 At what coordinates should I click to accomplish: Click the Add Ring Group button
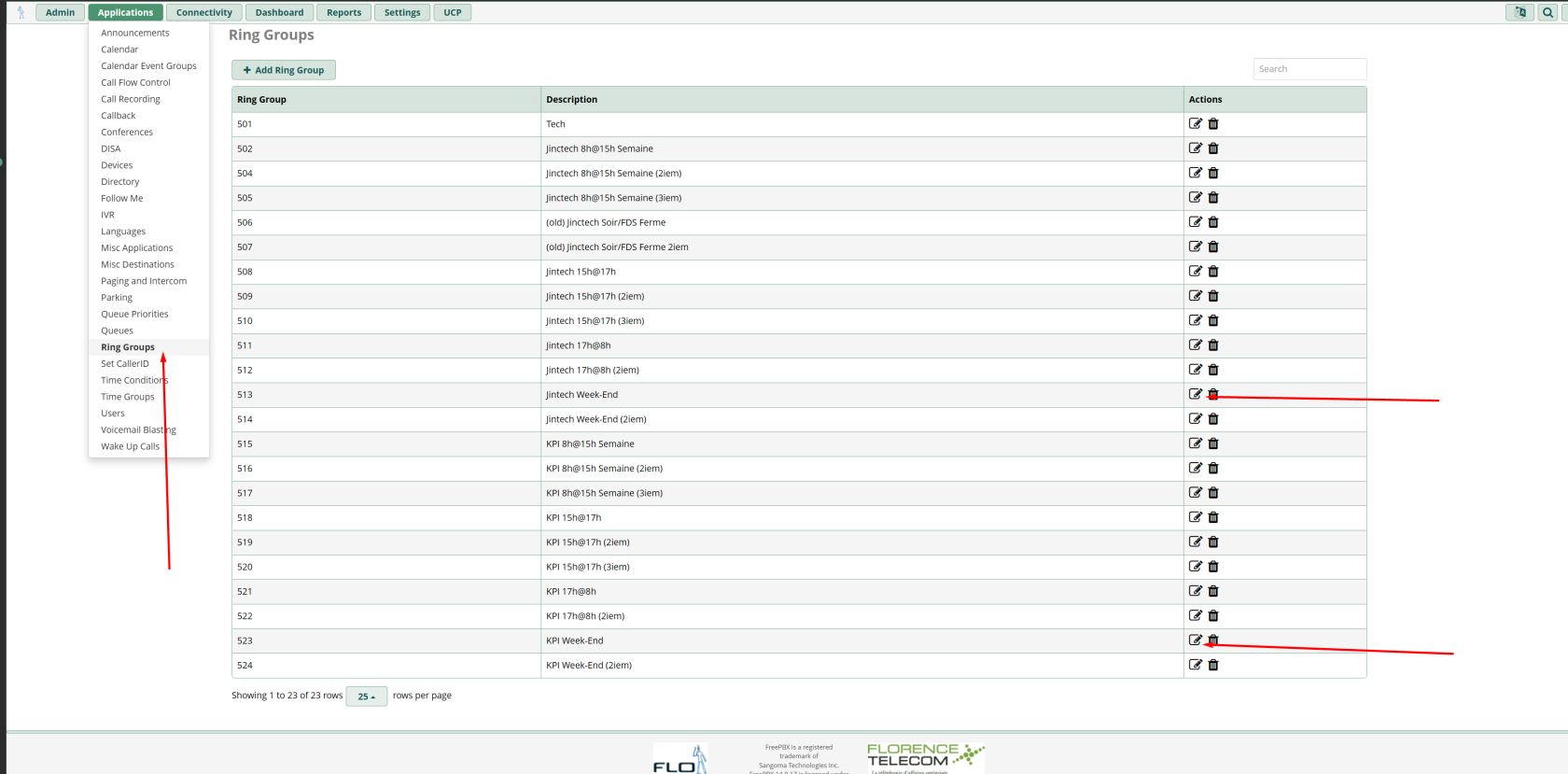tap(284, 70)
